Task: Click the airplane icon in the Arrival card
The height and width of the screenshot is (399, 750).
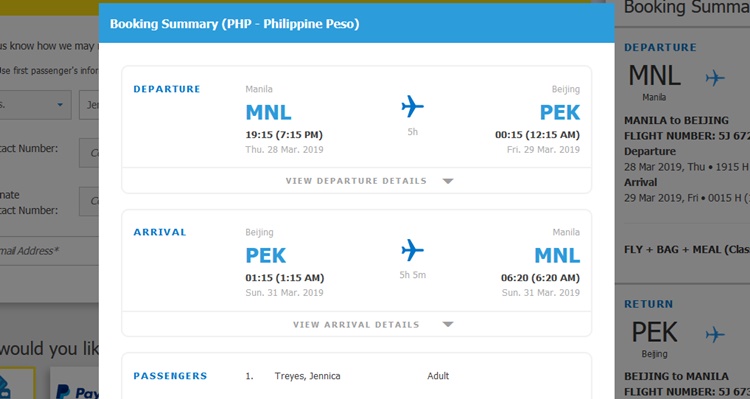Action: 412,250
